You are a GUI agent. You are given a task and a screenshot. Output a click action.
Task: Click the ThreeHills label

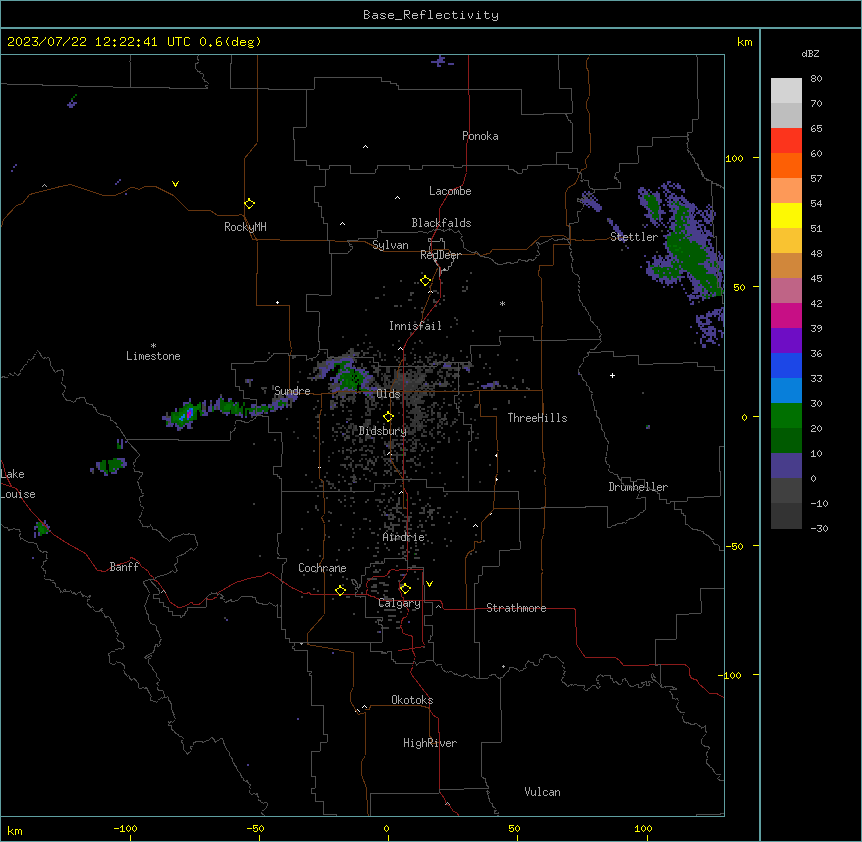[x=537, y=418]
